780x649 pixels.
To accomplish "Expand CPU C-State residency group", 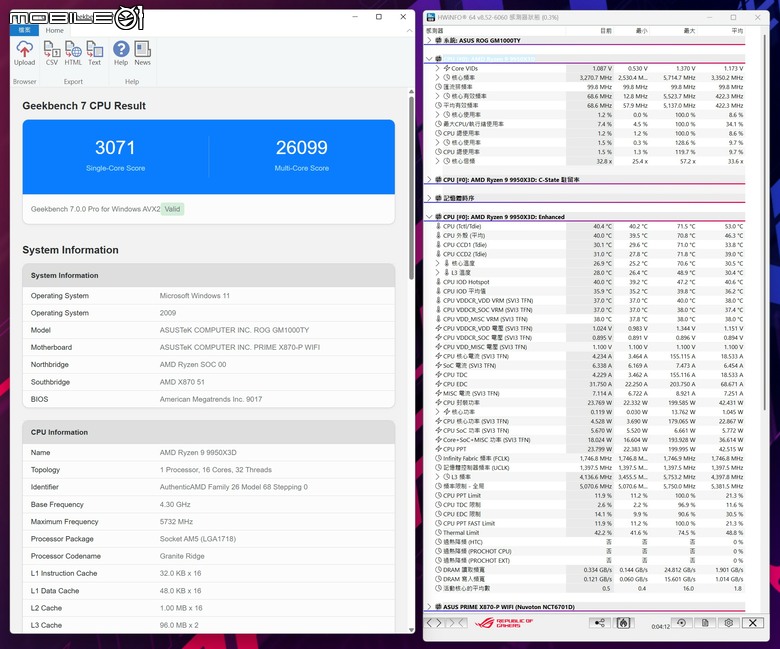I will coord(429,180).
